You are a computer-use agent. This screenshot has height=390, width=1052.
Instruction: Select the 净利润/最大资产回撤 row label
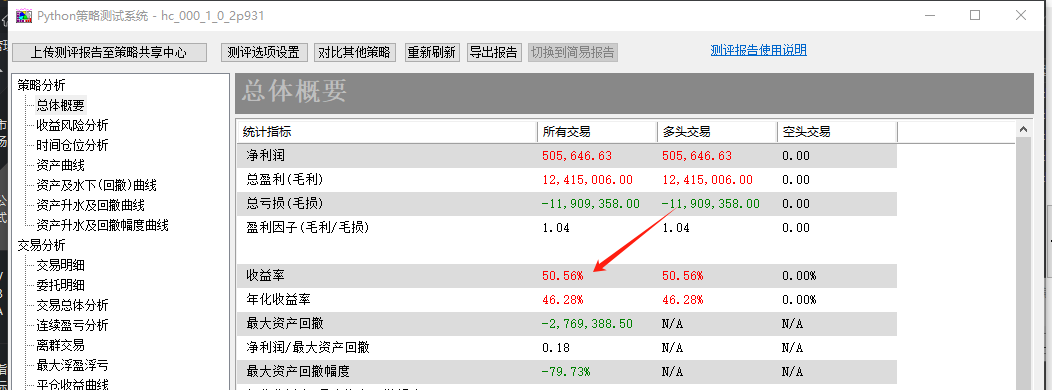tap(308, 348)
